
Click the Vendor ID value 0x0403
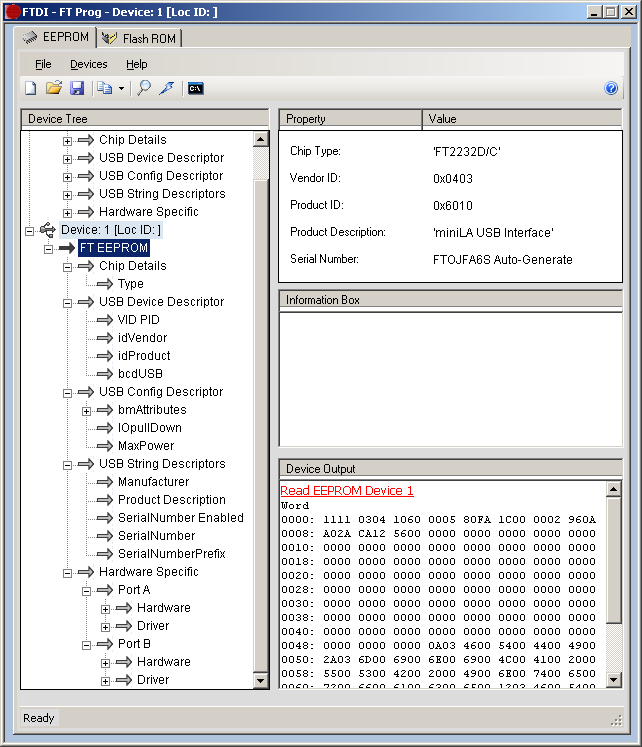point(453,179)
